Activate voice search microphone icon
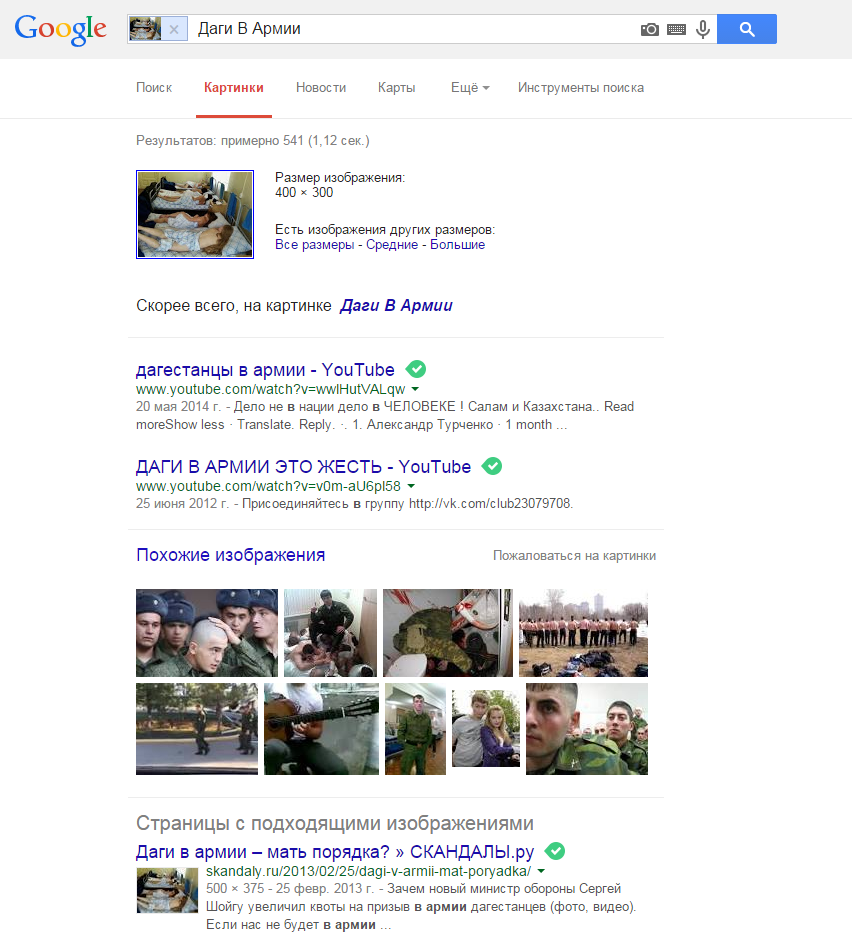Image resolution: width=852 pixels, height=941 pixels. (x=703, y=29)
